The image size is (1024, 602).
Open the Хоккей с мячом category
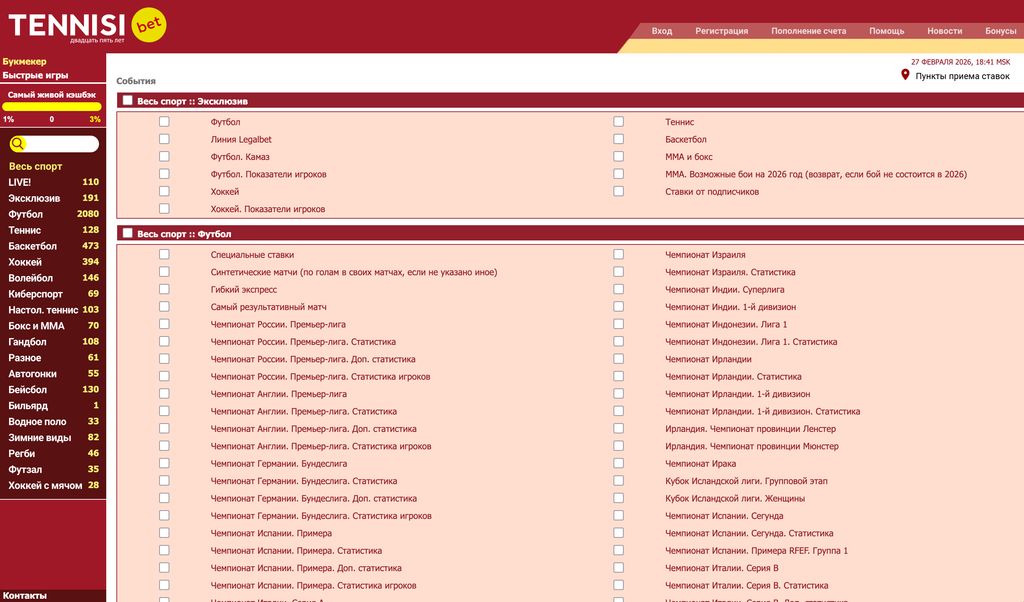[53, 485]
